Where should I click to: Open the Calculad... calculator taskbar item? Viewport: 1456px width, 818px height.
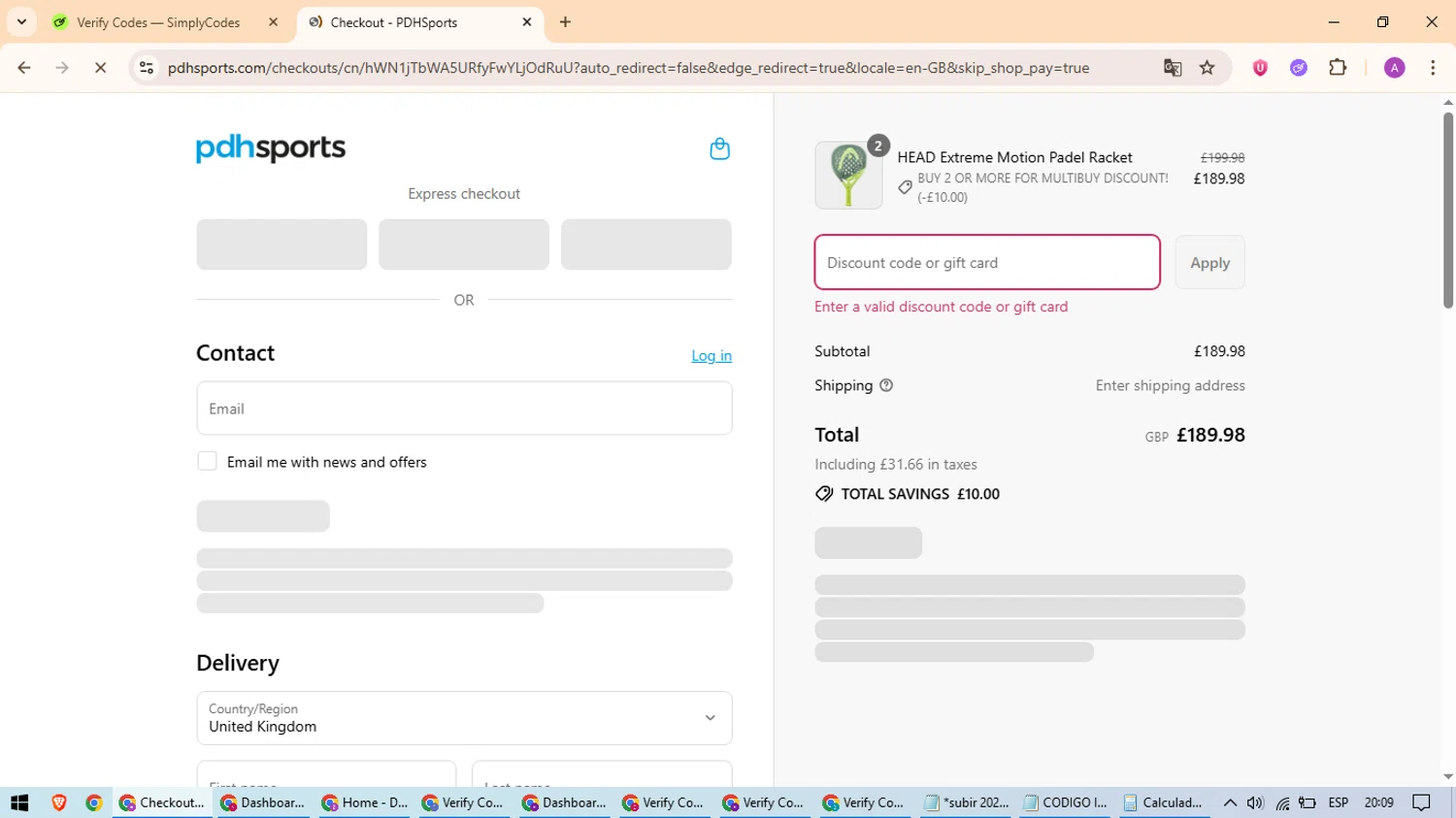(x=1164, y=802)
